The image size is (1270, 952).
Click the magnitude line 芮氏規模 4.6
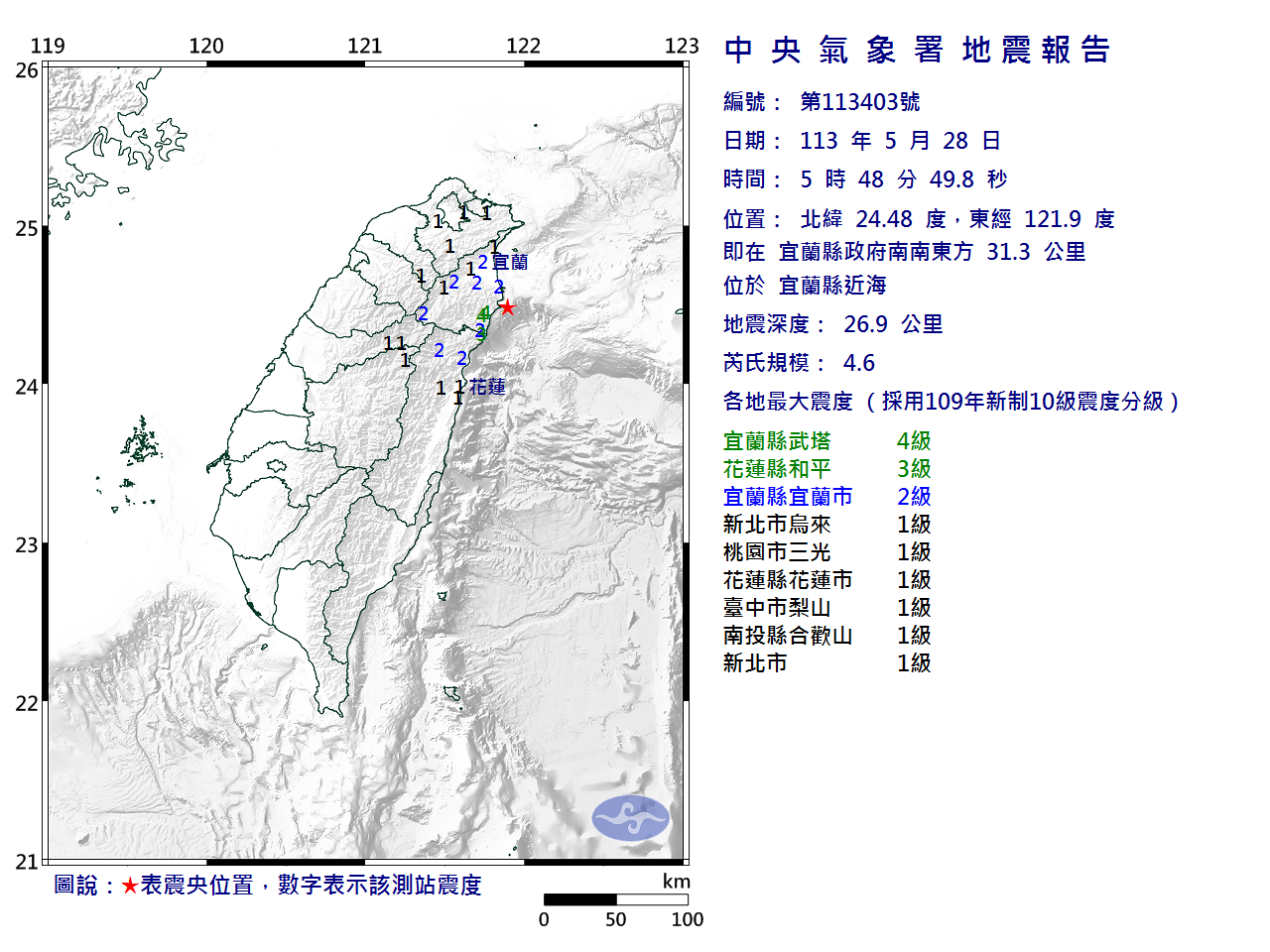click(799, 363)
